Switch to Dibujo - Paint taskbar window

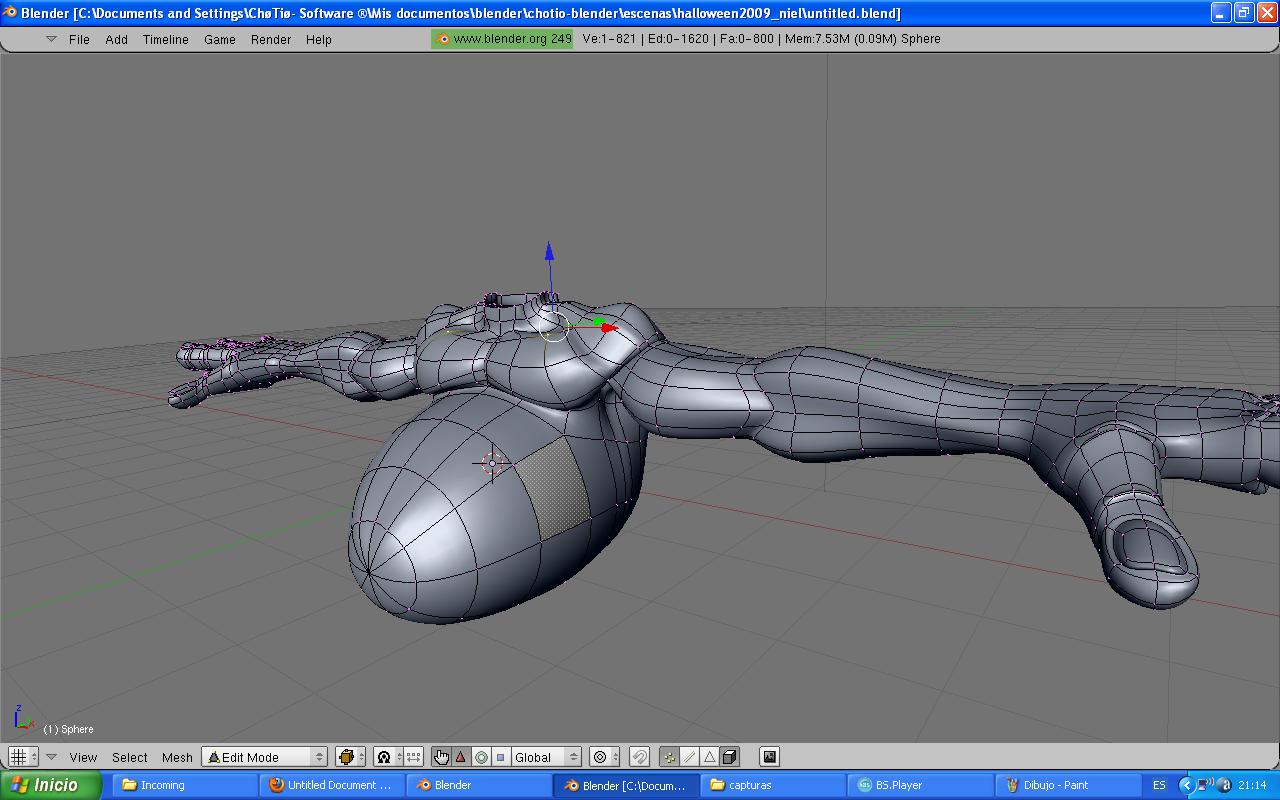pos(1066,785)
